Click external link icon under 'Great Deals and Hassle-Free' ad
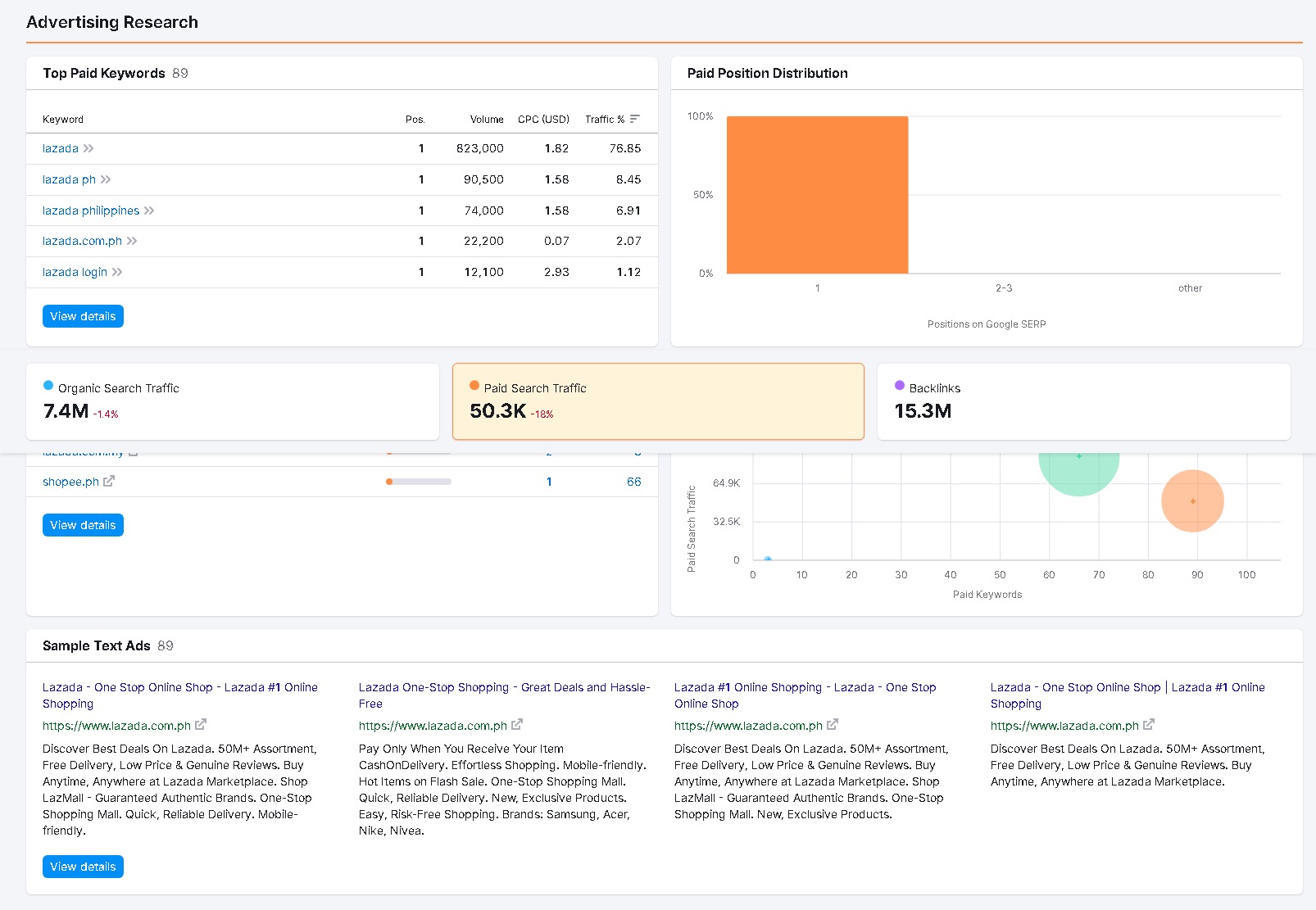This screenshot has height=910, width=1316. pos(517,724)
